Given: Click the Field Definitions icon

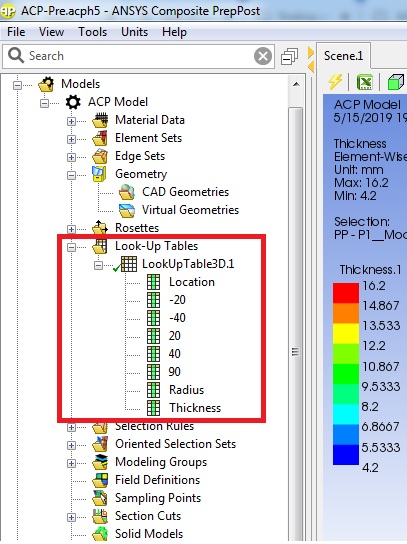Looking at the screenshot, I should pyautogui.click(x=100, y=481).
